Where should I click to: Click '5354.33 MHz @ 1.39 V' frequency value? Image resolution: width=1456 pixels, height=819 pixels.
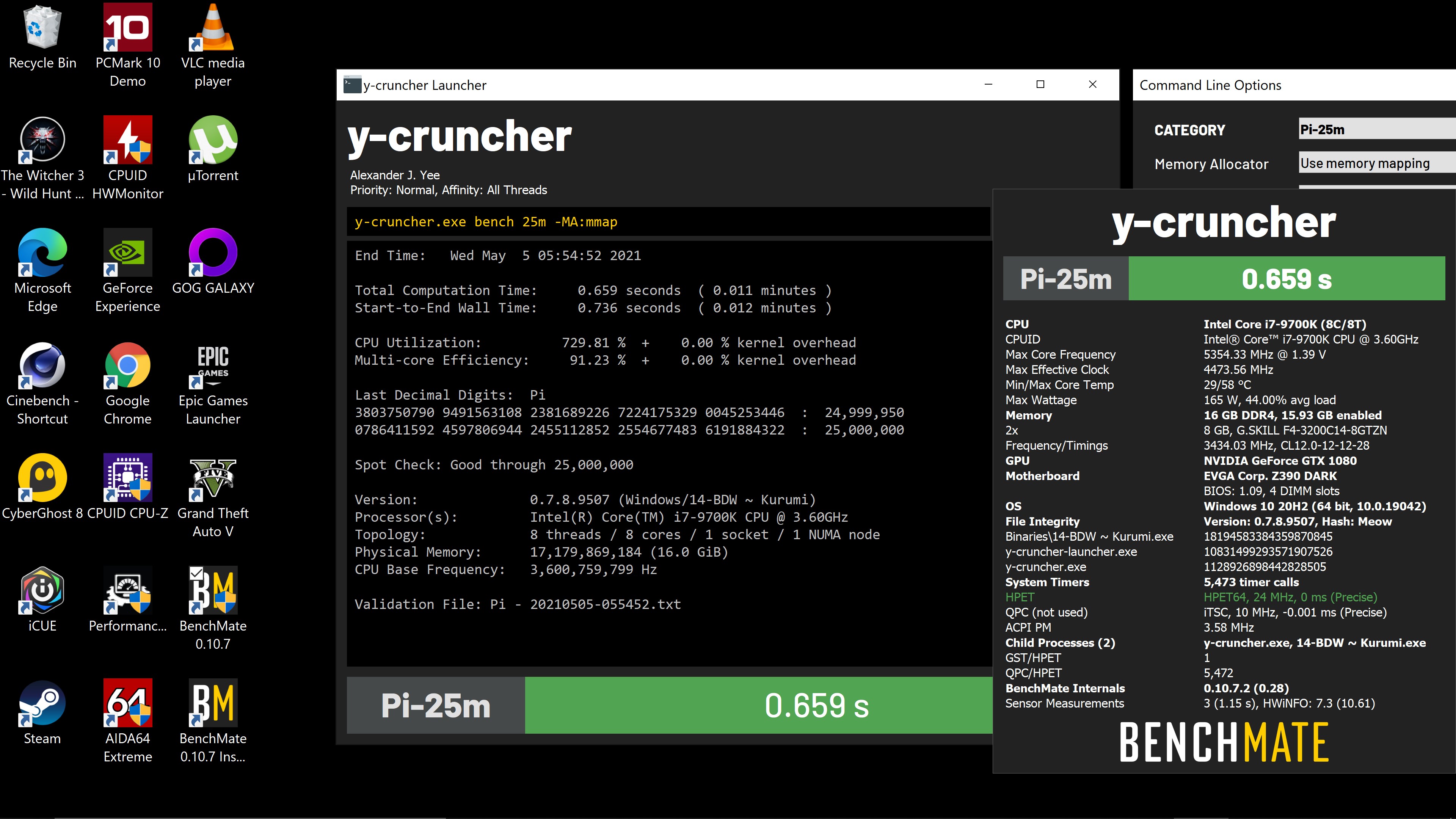tap(1265, 355)
